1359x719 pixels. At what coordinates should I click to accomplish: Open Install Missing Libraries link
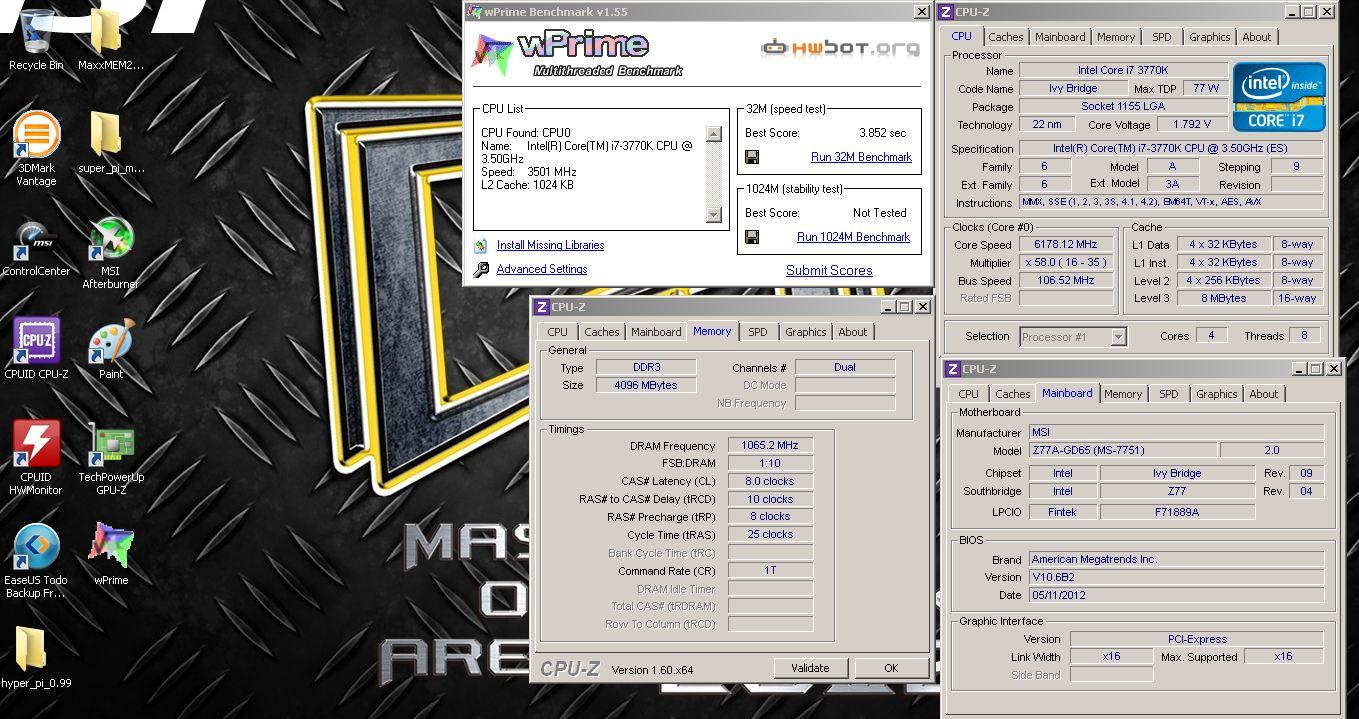point(550,245)
